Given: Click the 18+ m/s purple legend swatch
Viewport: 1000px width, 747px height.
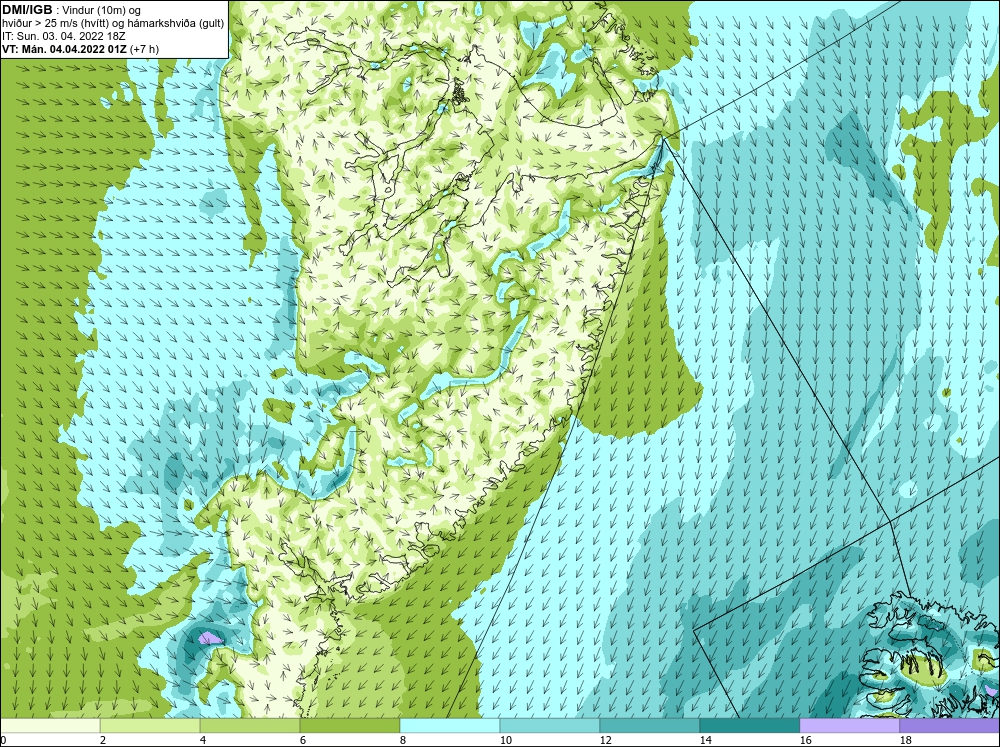Looking at the screenshot, I should click(x=950, y=726).
